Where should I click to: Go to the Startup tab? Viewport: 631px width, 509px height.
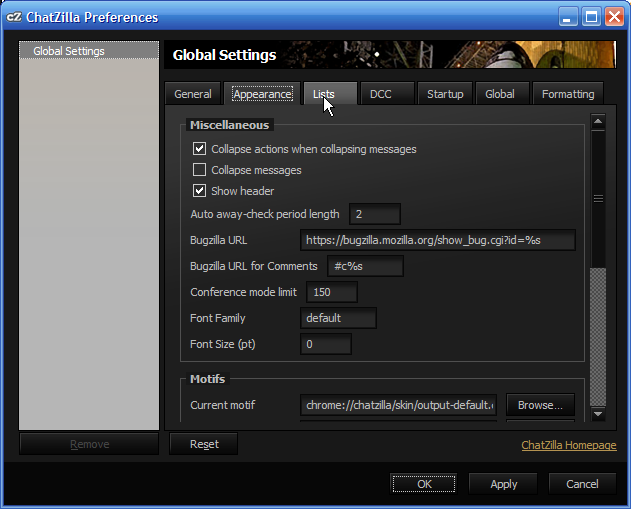coord(445,94)
